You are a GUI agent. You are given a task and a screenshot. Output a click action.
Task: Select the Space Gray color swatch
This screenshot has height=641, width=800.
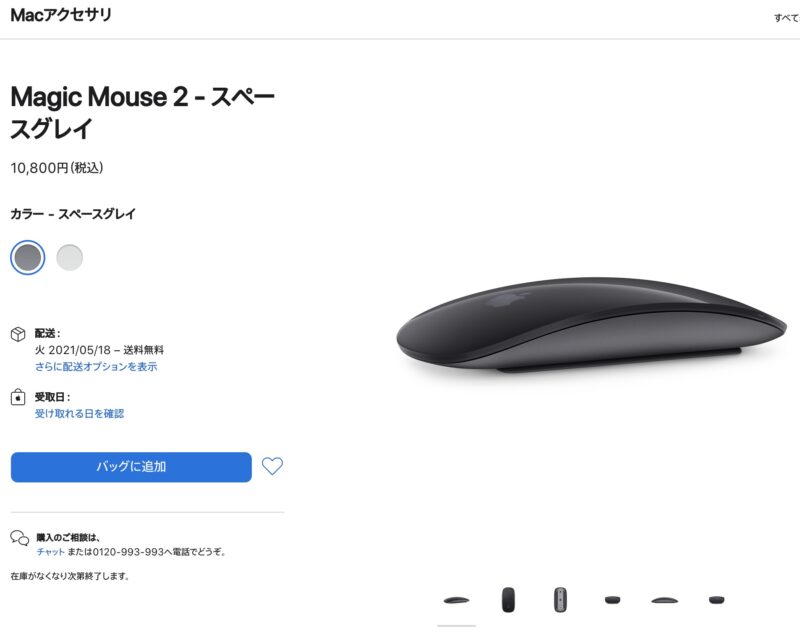(x=28, y=257)
